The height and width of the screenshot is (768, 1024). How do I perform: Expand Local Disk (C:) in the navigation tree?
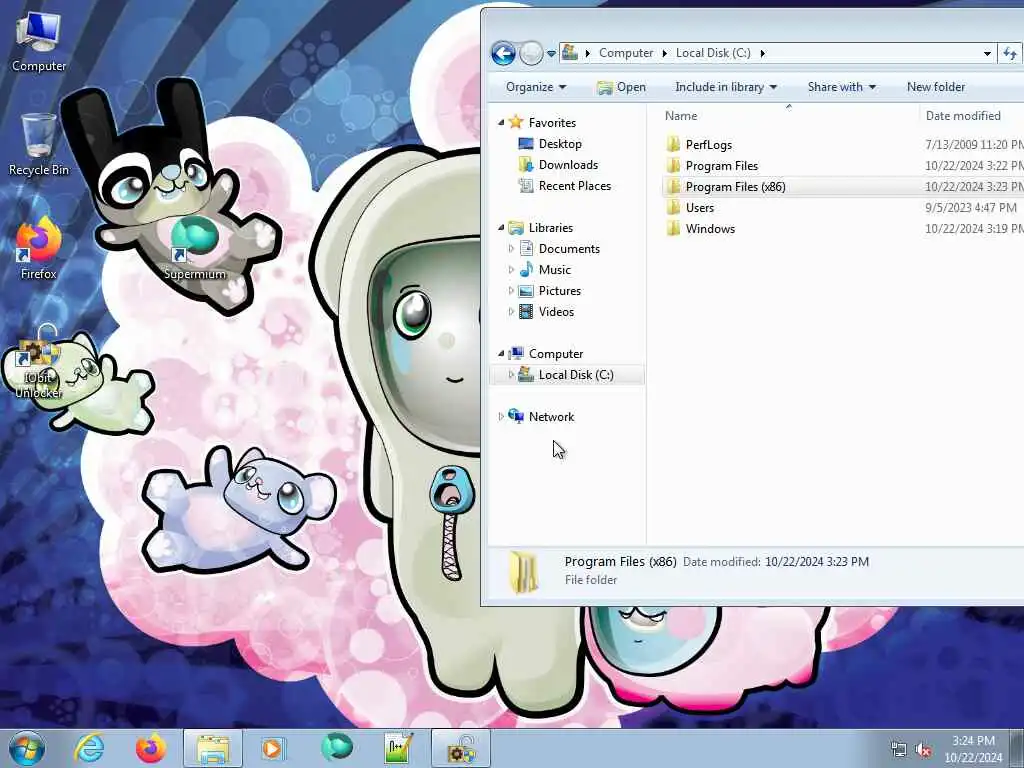pyautogui.click(x=511, y=375)
